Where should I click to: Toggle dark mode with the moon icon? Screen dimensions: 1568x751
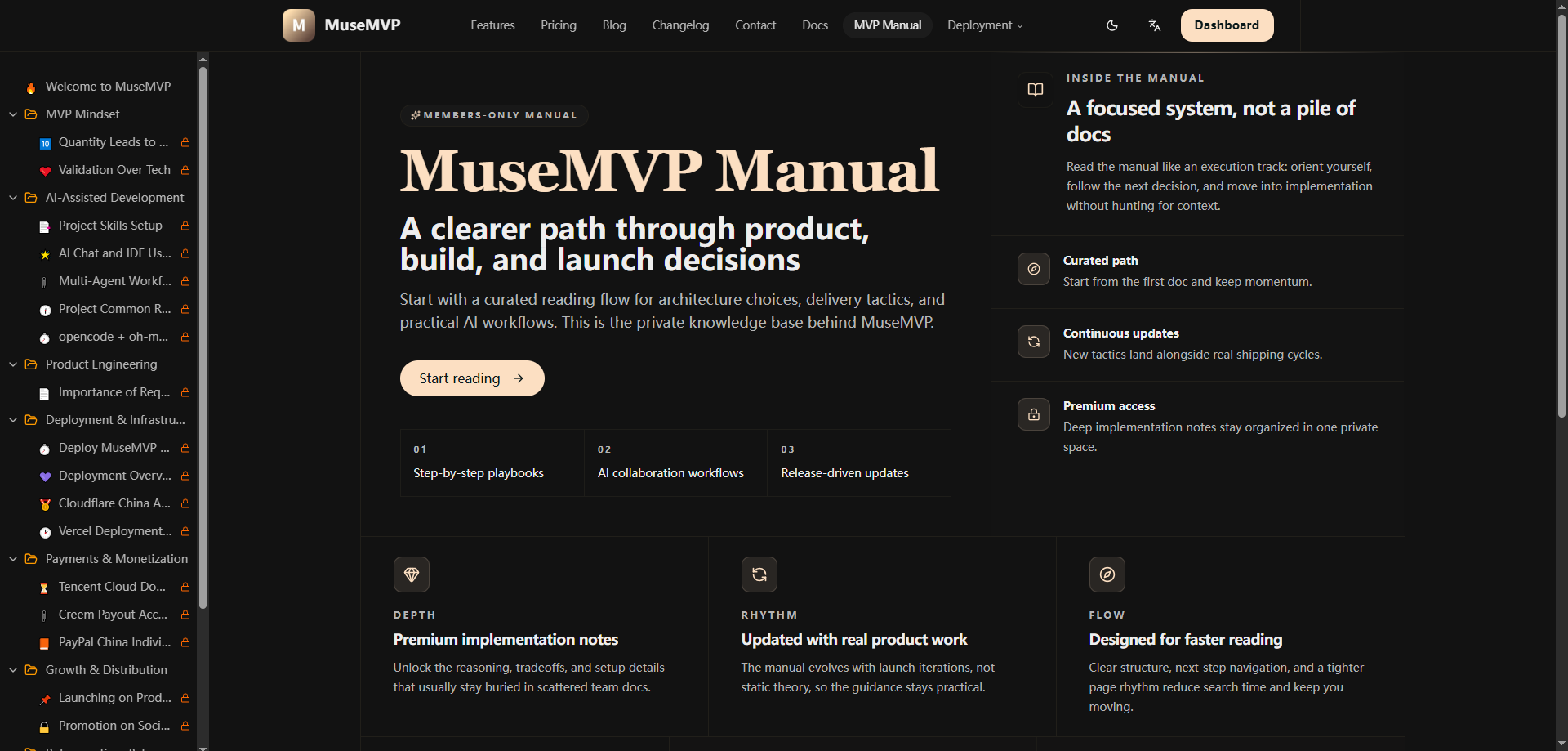click(1112, 25)
